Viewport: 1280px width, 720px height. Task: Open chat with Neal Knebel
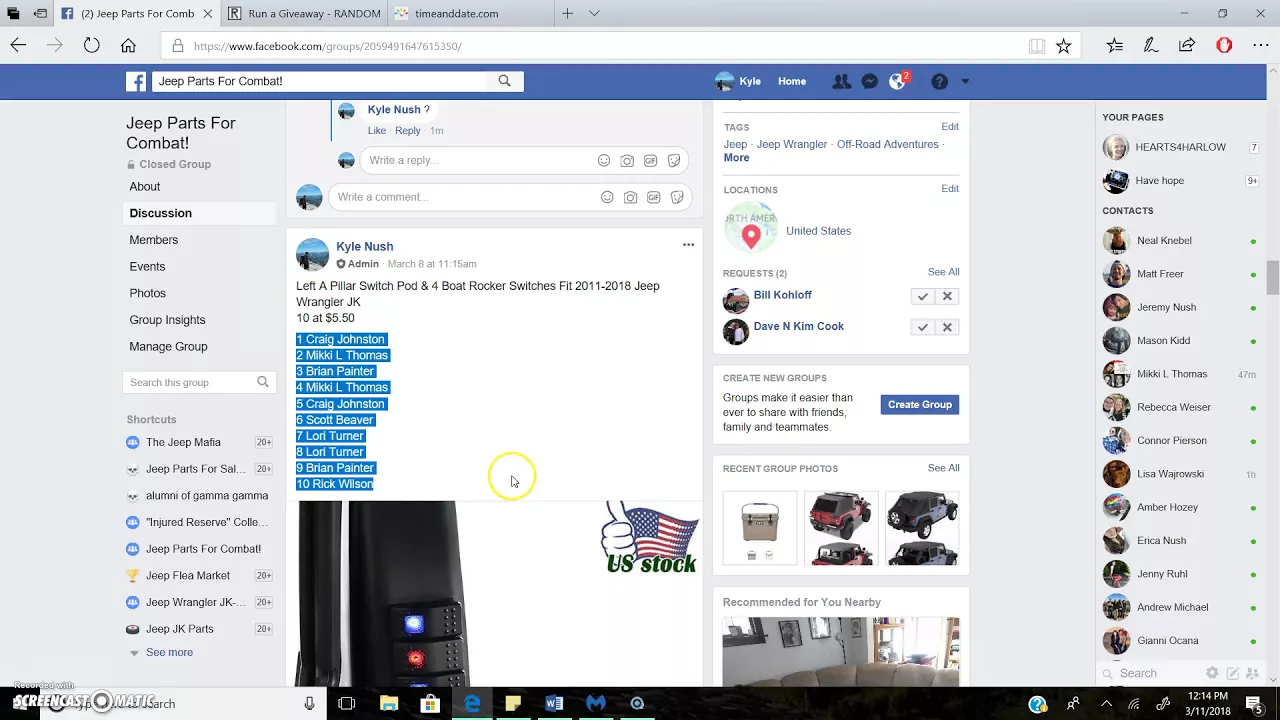tap(1164, 241)
